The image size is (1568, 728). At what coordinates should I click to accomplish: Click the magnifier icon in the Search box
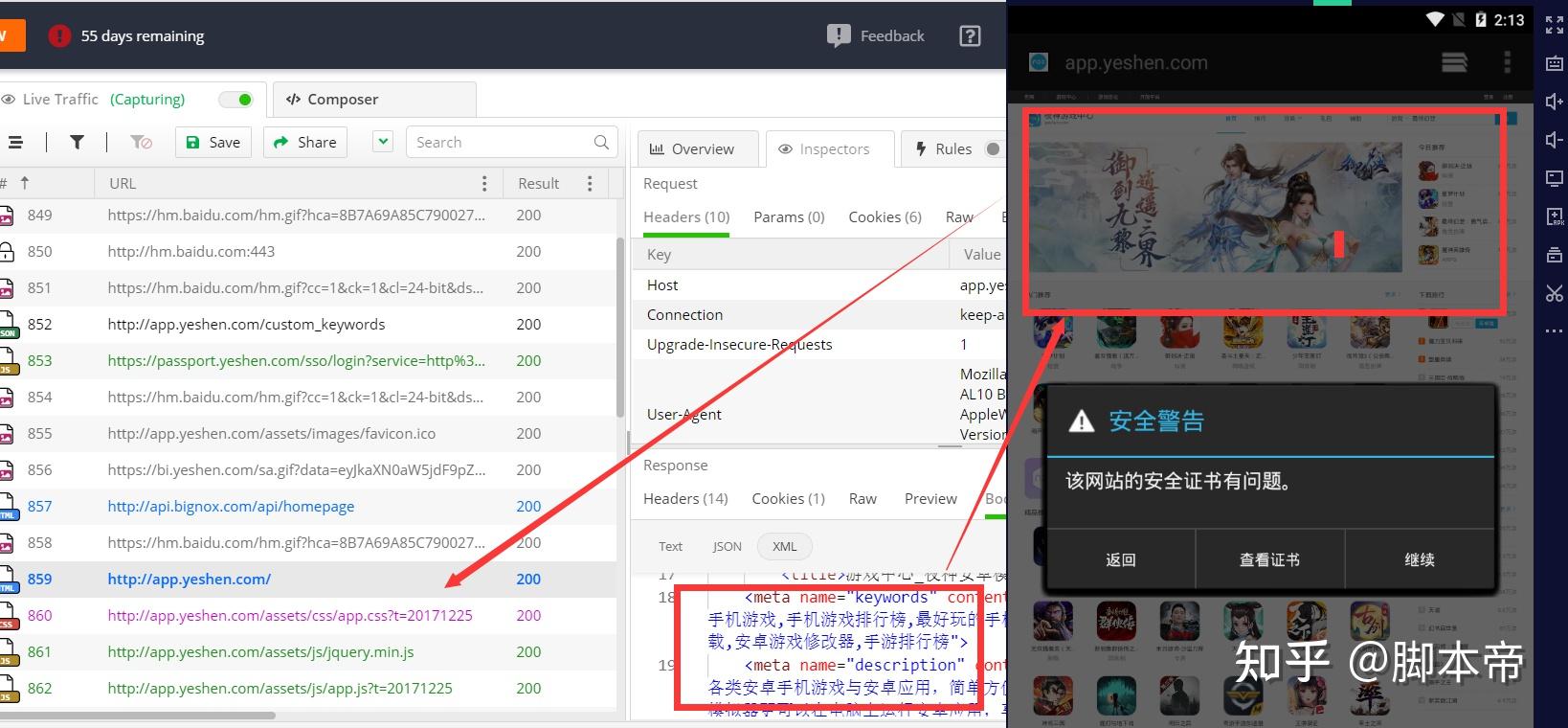601,142
